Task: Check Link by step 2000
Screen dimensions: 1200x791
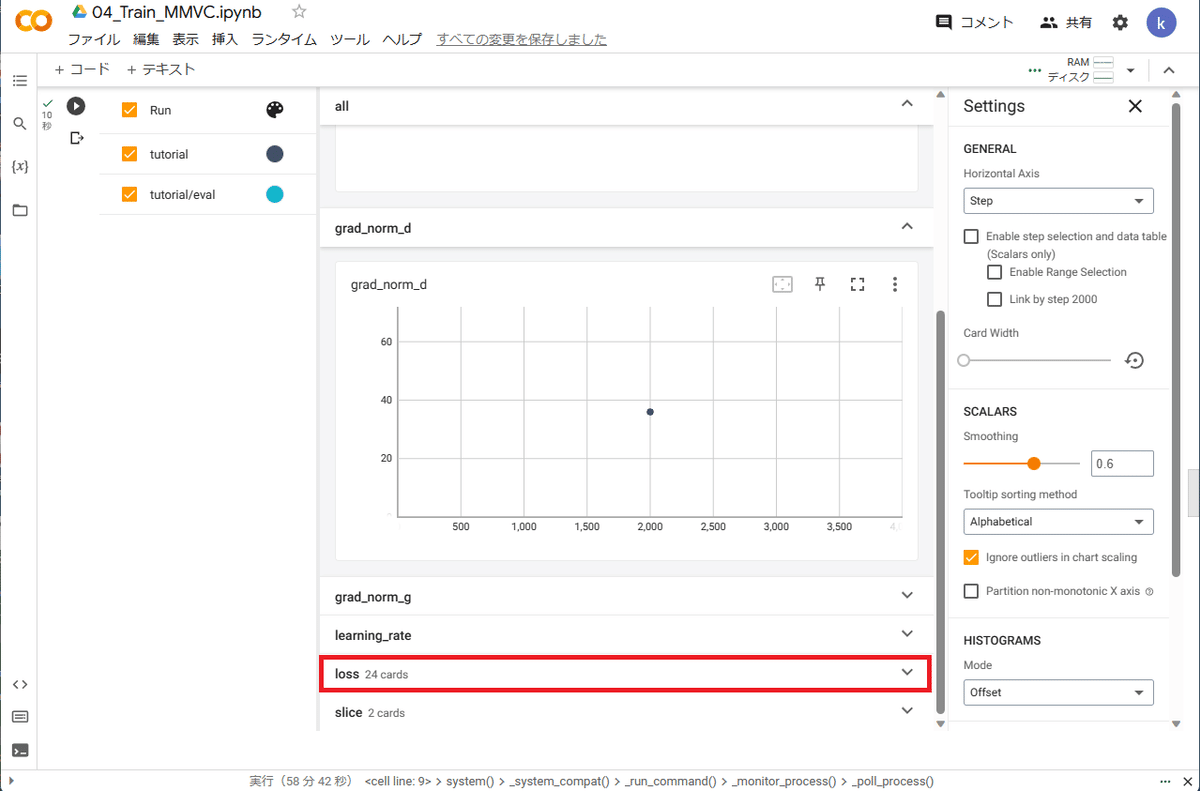Action: [994, 299]
